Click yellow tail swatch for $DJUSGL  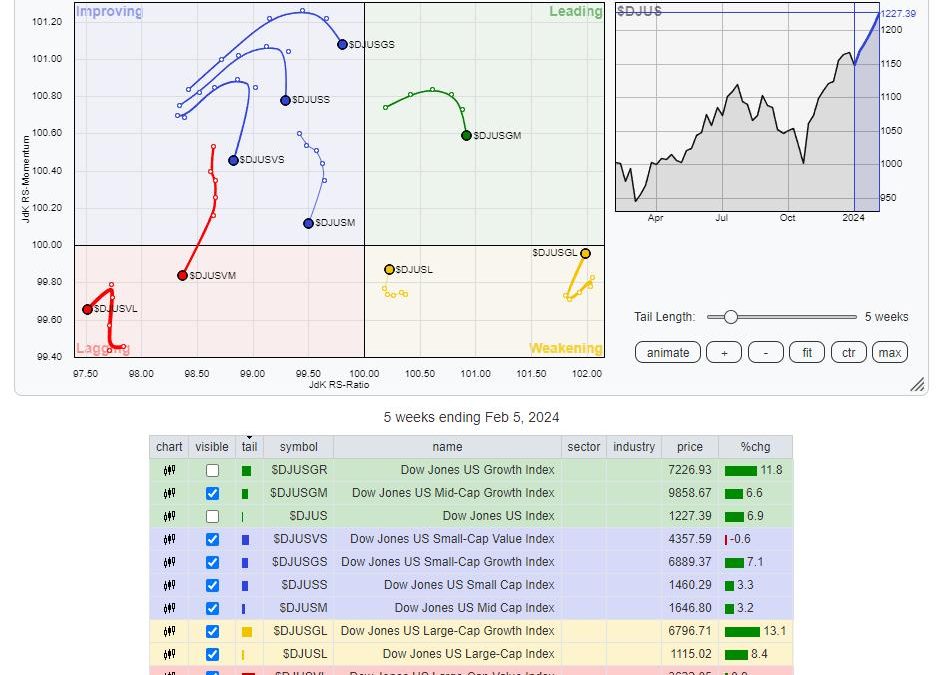point(247,631)
